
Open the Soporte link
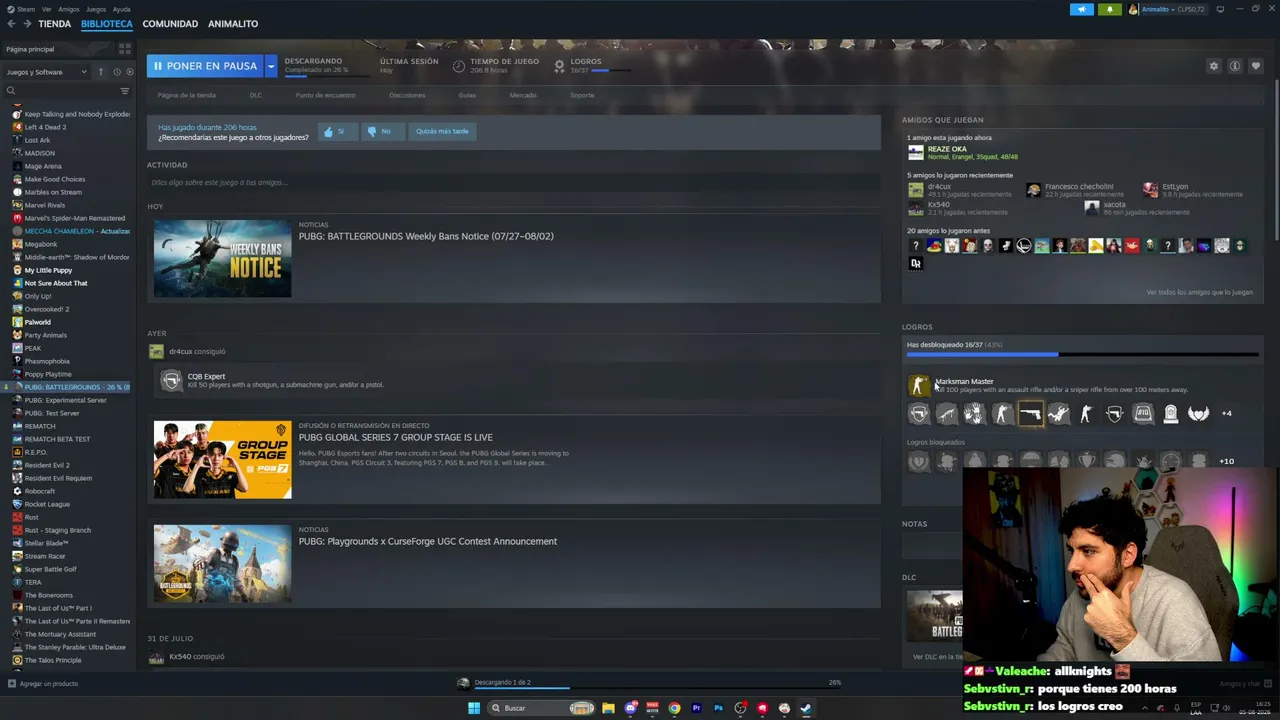582,95
